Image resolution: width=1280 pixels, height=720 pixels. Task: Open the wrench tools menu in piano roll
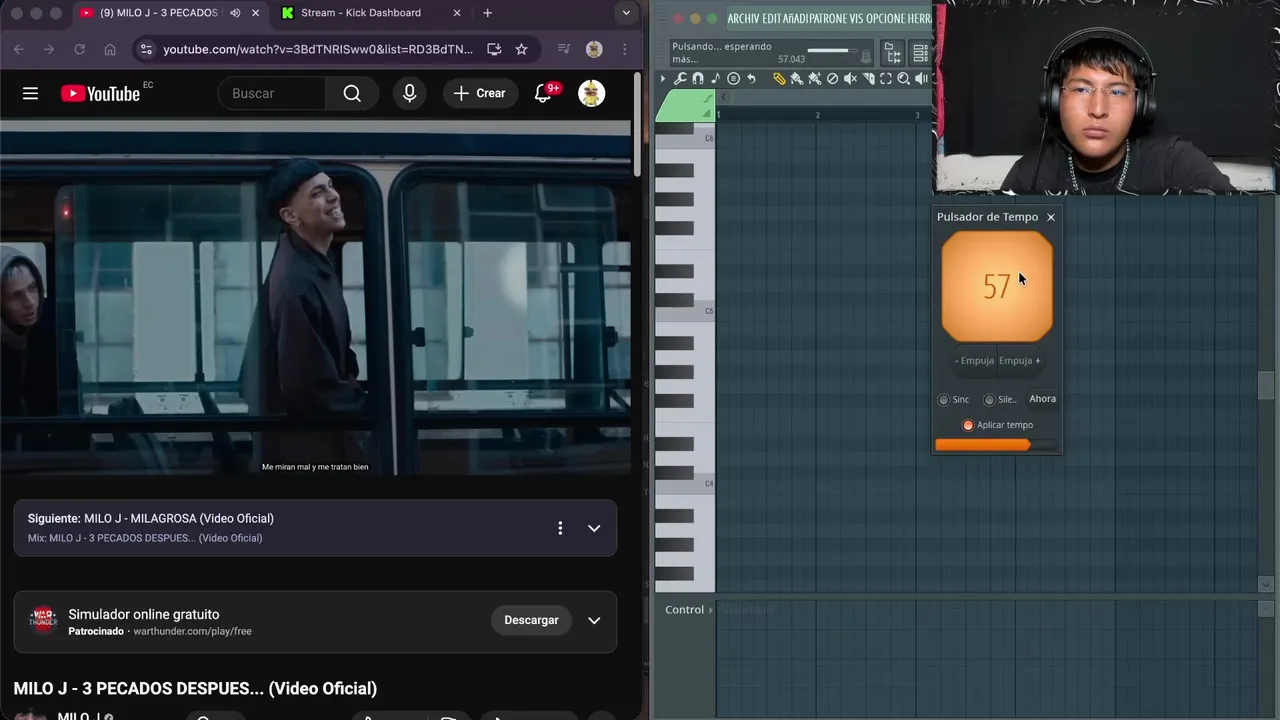680,78
